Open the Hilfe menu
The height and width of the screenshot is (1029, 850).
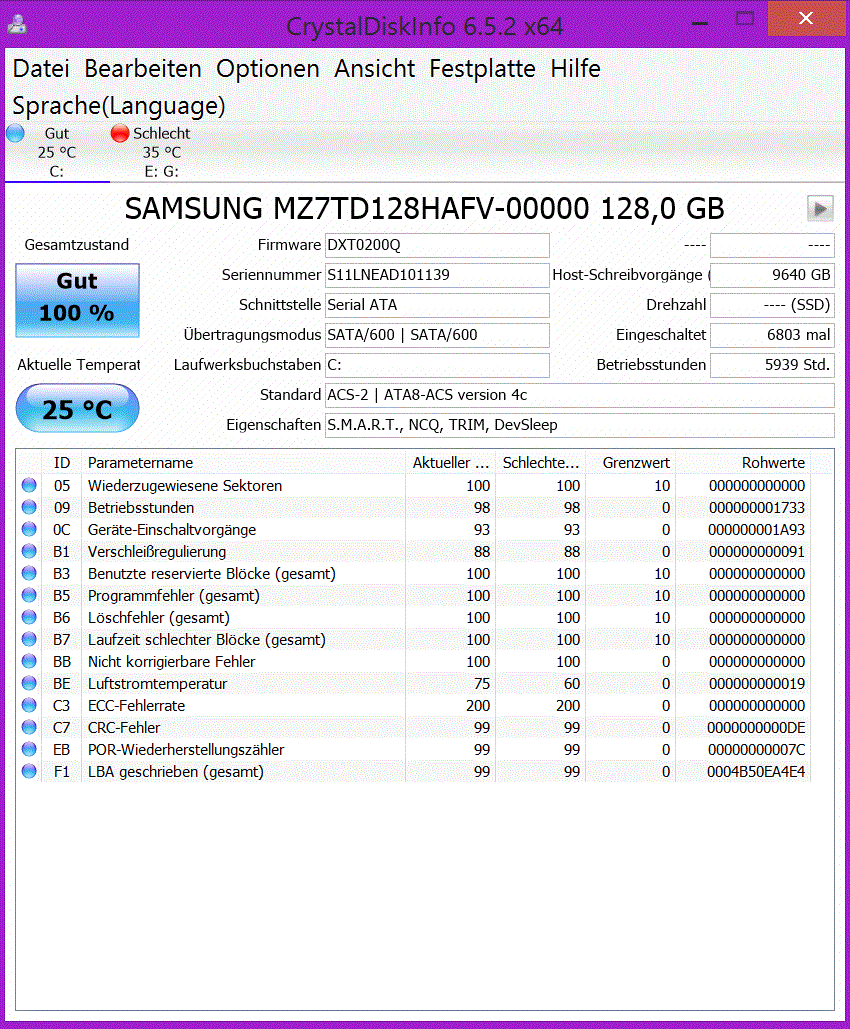coord(575,68)
